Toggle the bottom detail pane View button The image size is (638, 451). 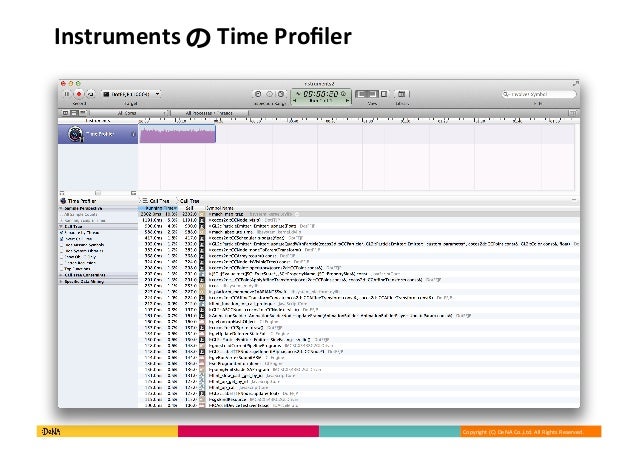coord(372,94)
